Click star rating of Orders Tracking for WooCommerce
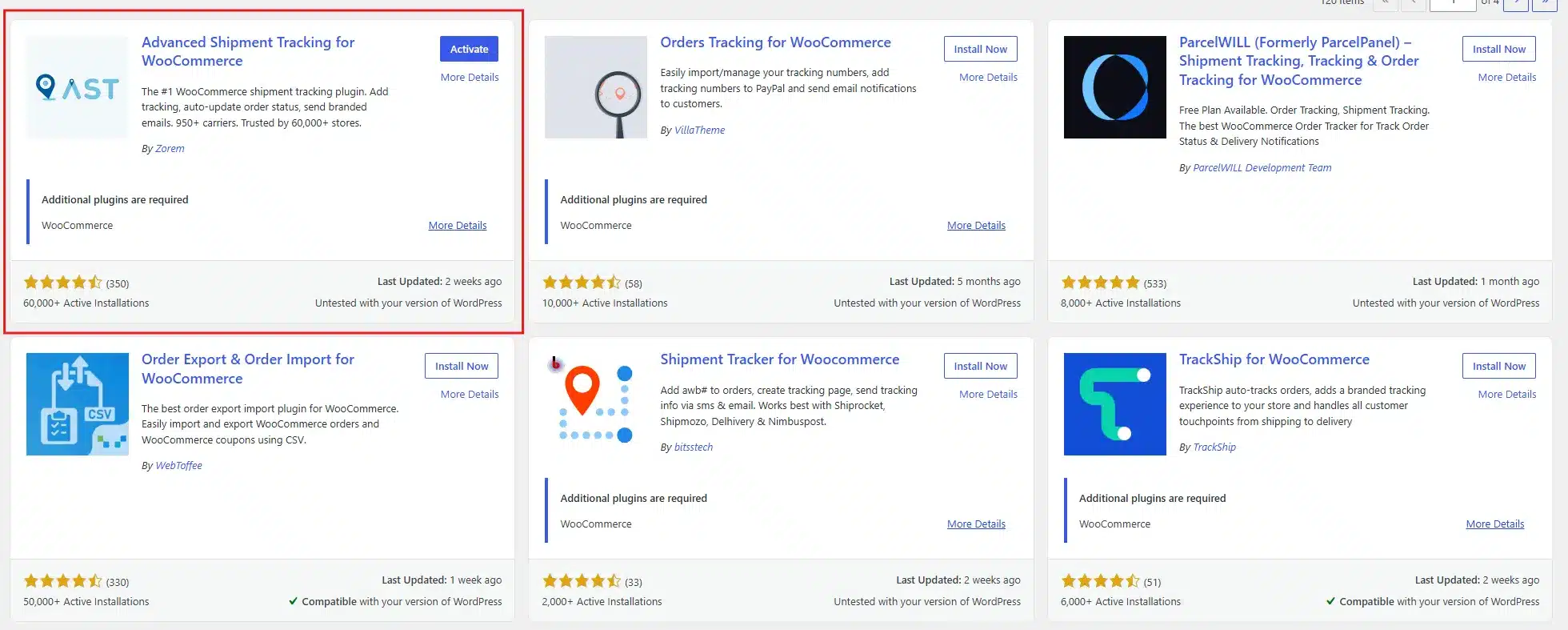The image size is (1568, 630). click(x=582, y=282)
